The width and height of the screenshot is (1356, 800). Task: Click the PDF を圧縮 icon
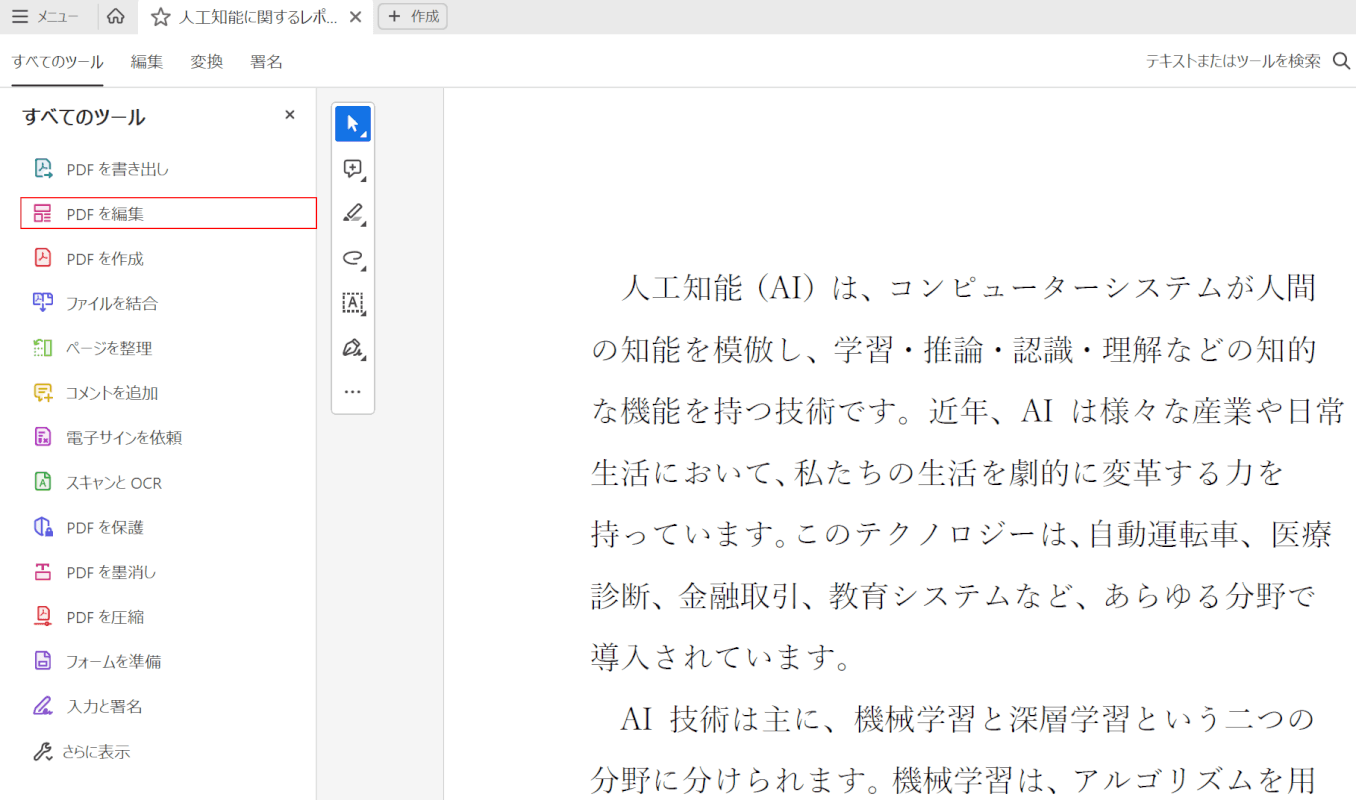click(x=43, y=617)
